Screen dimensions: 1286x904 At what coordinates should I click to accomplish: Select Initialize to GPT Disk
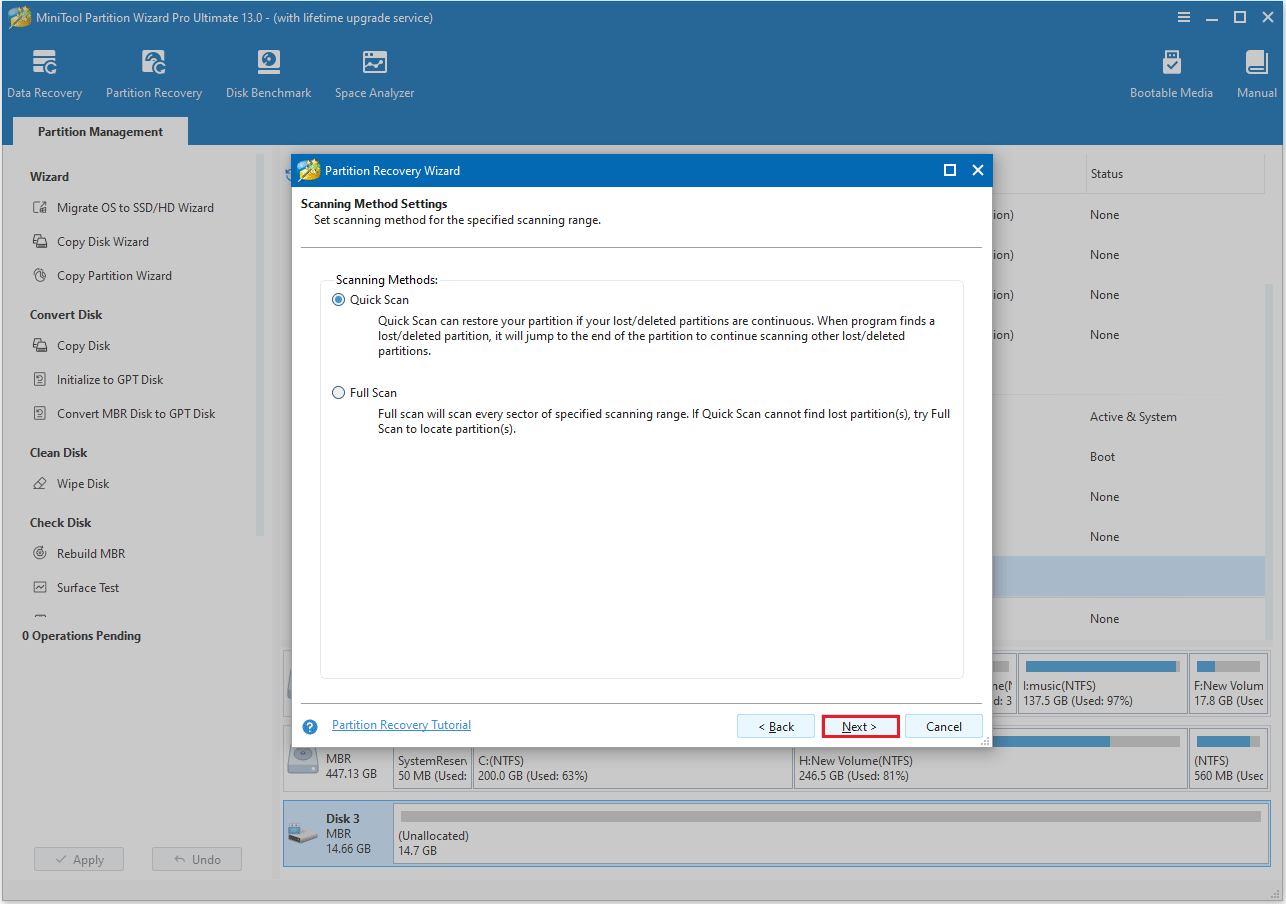110,380
